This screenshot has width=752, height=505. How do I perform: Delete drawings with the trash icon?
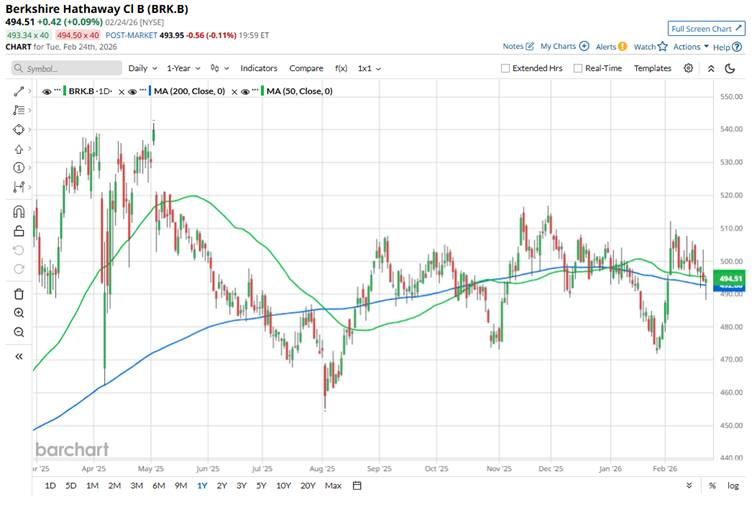(19, 293)
